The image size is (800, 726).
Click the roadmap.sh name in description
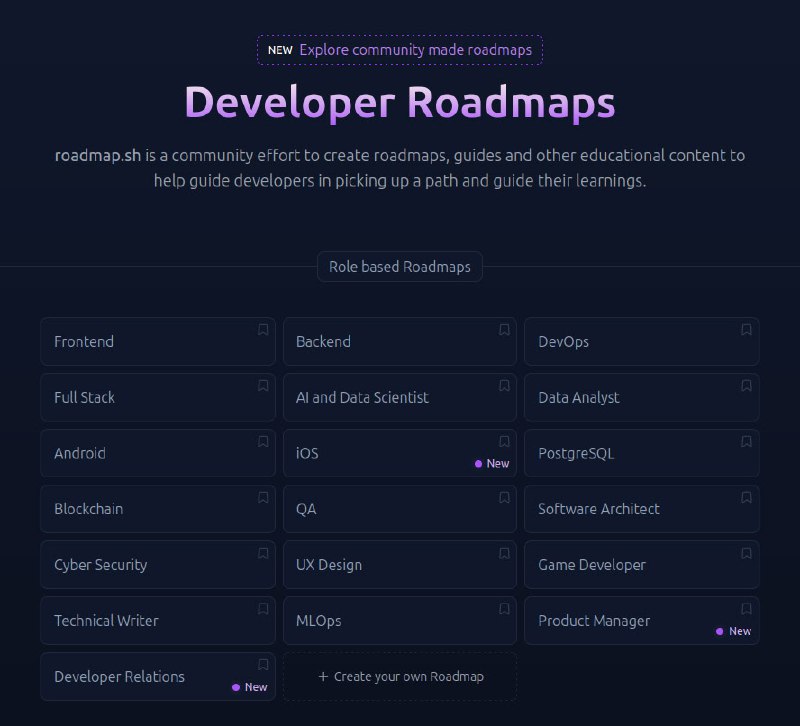(x=97, y=155)
